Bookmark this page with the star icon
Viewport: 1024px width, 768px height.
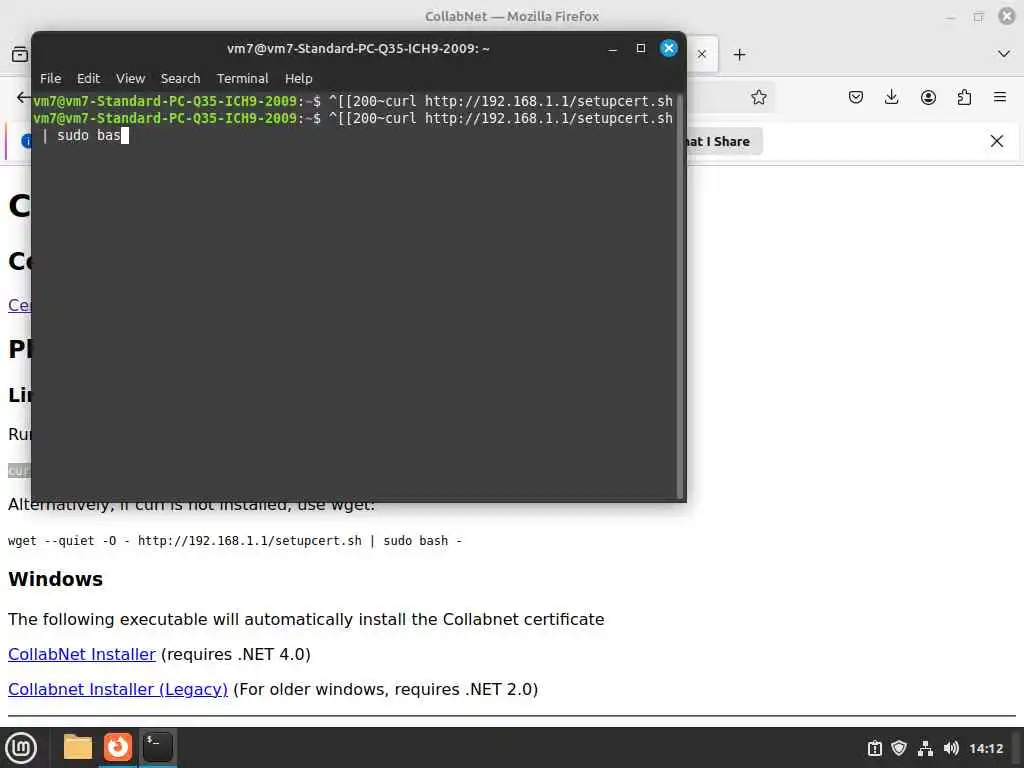pos(759,97)
